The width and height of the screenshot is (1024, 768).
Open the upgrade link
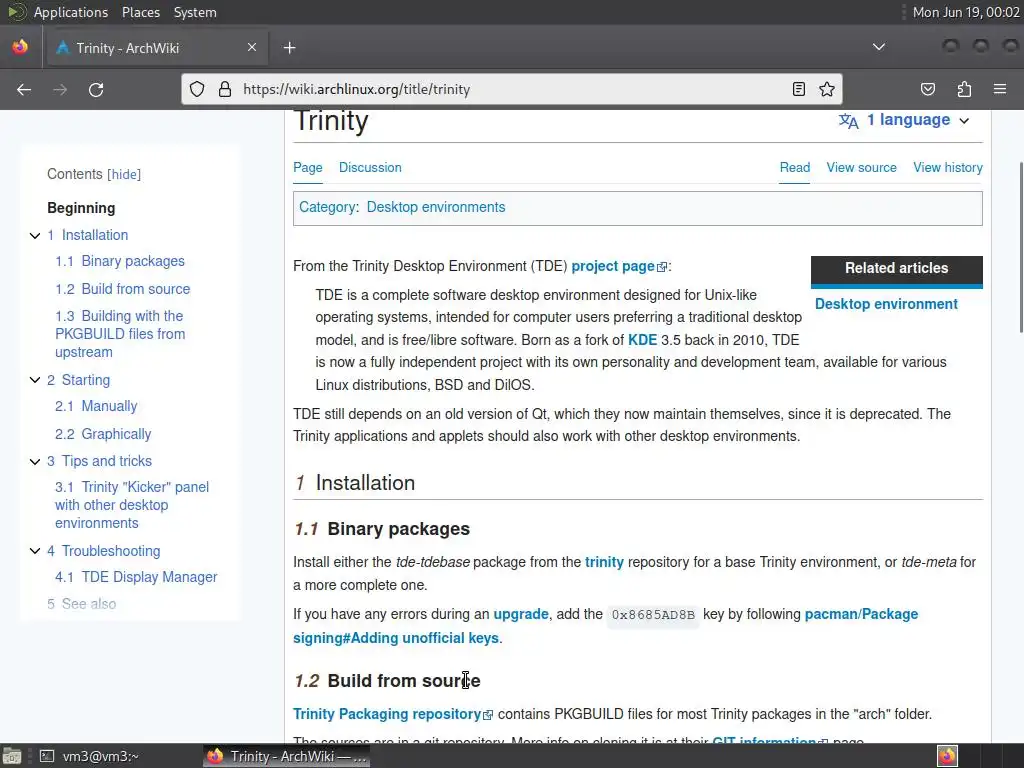(x=520, y=615)
